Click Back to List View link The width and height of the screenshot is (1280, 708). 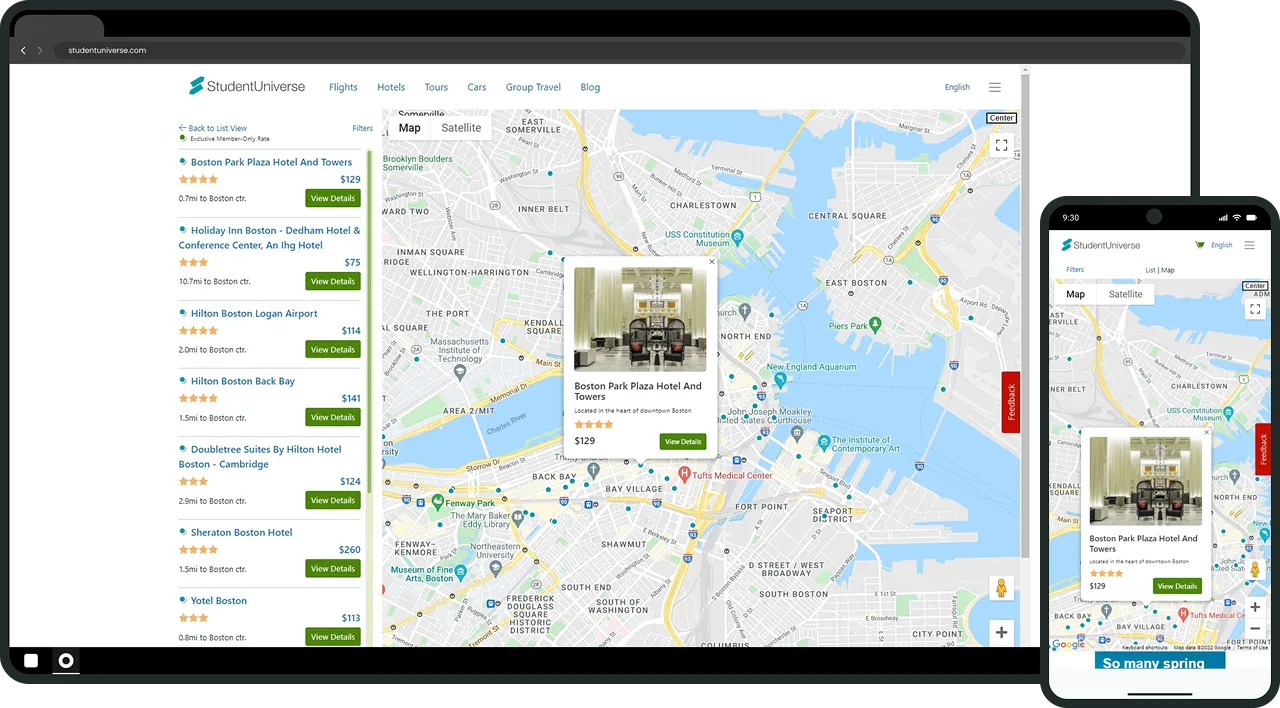click(x=213, y=128)
